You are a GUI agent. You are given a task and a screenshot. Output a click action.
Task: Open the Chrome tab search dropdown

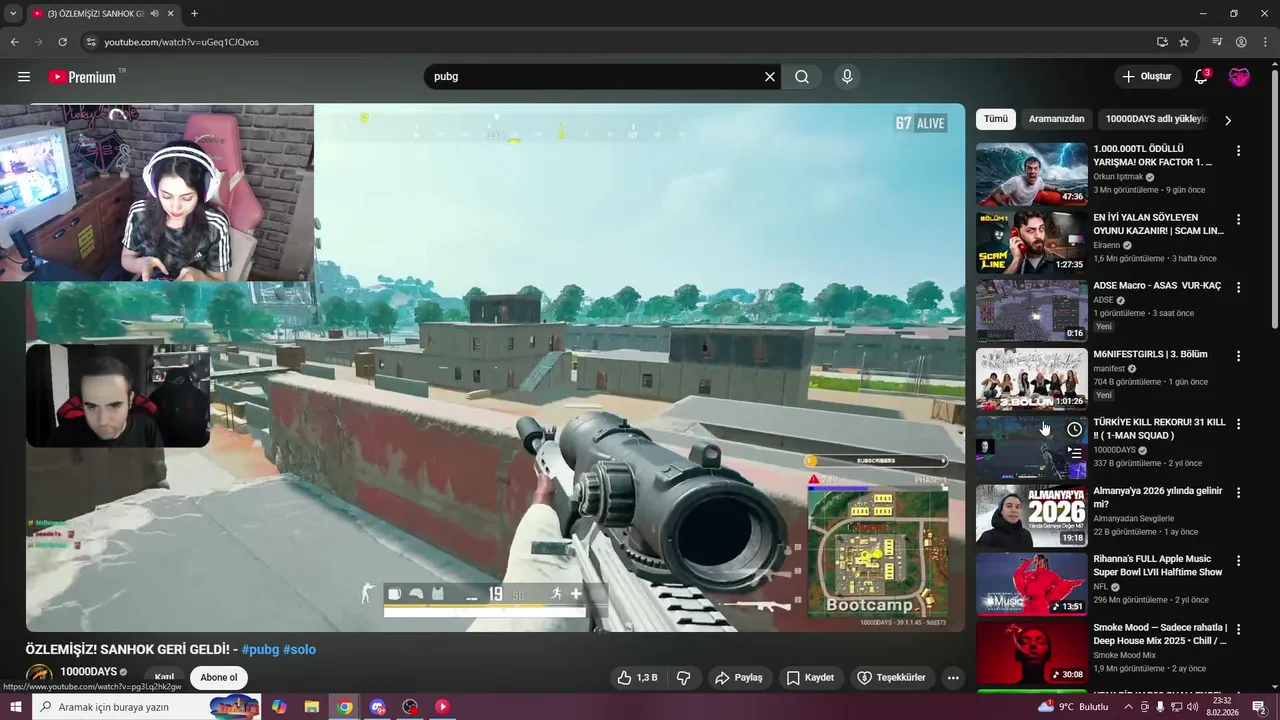click(13, 13)
